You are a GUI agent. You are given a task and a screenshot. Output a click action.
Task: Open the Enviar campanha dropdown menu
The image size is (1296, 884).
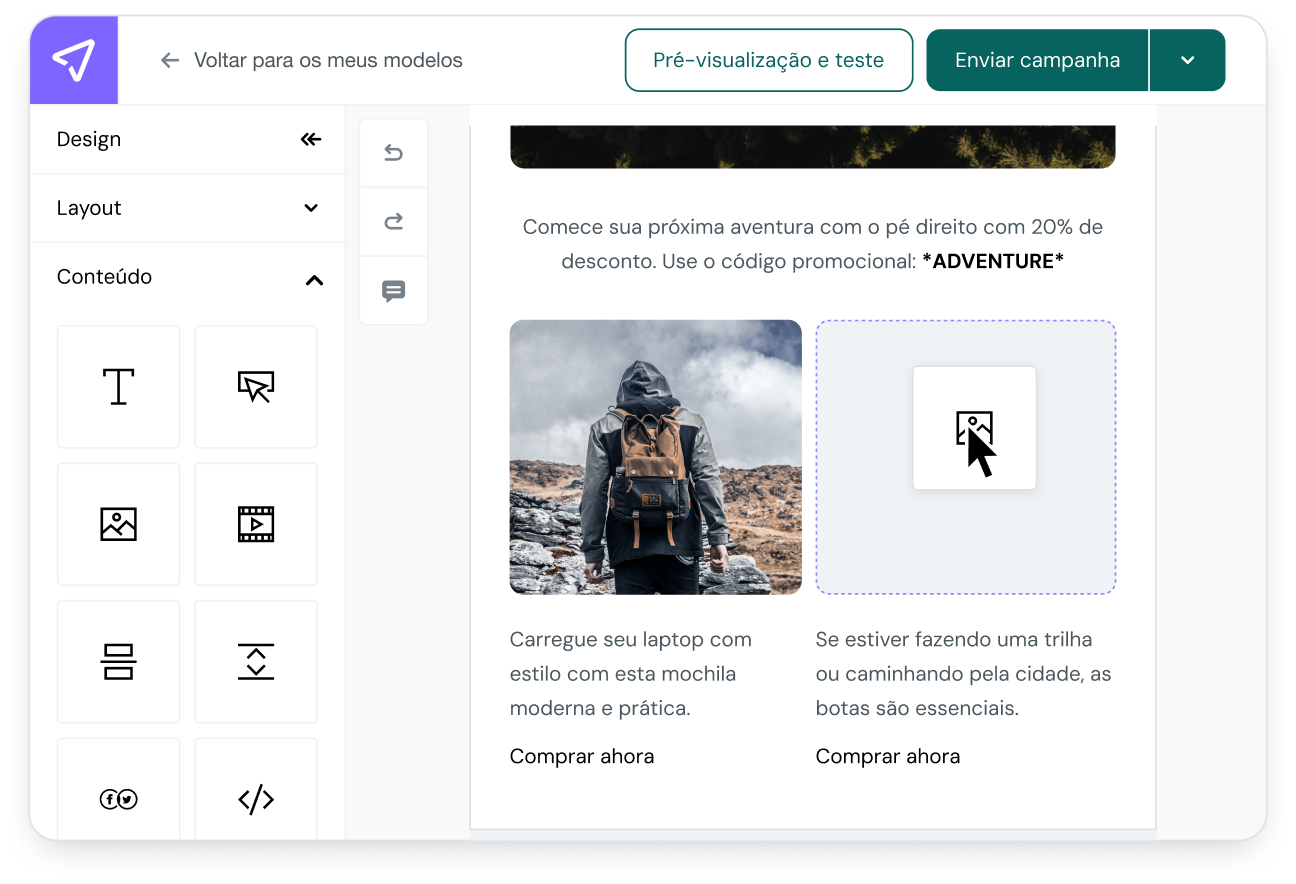tap(1187, 60)
